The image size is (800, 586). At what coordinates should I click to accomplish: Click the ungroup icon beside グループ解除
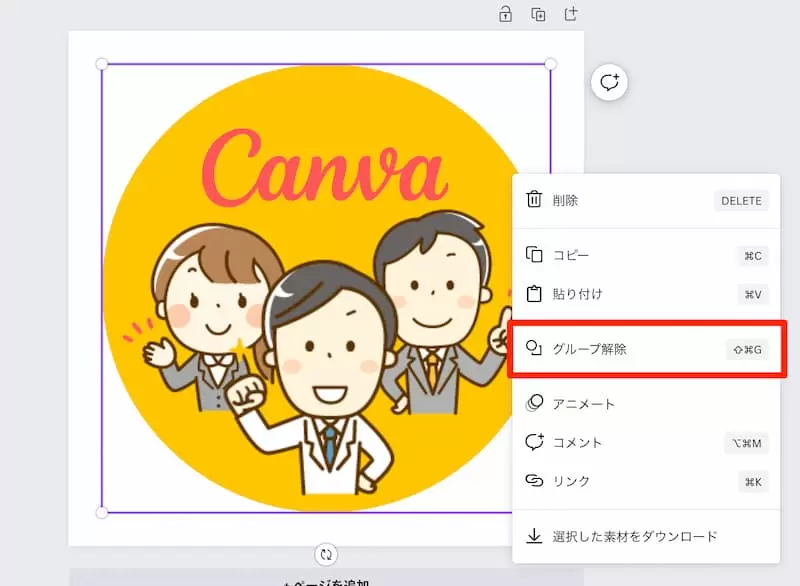[x=534, y=348]
